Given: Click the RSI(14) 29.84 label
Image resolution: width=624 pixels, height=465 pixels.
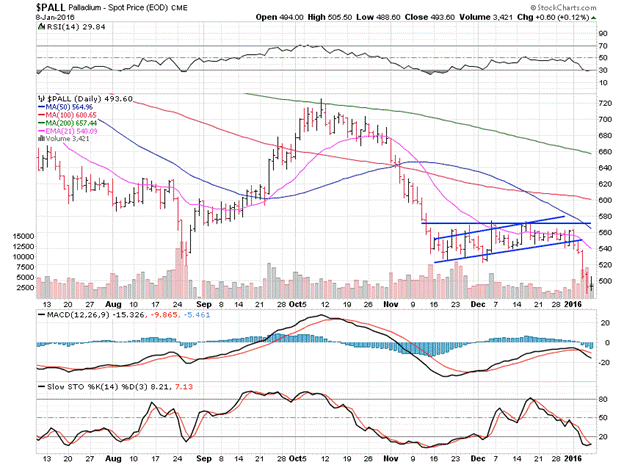Looking at the screenshot, I should 76,27.
